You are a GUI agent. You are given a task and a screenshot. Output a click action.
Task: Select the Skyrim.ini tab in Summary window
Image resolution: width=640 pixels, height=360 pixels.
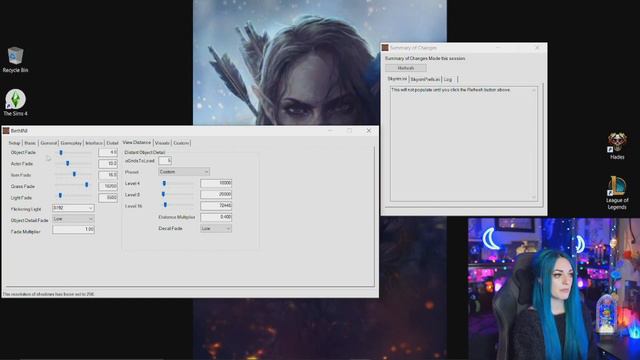click(x=397, y=78)
